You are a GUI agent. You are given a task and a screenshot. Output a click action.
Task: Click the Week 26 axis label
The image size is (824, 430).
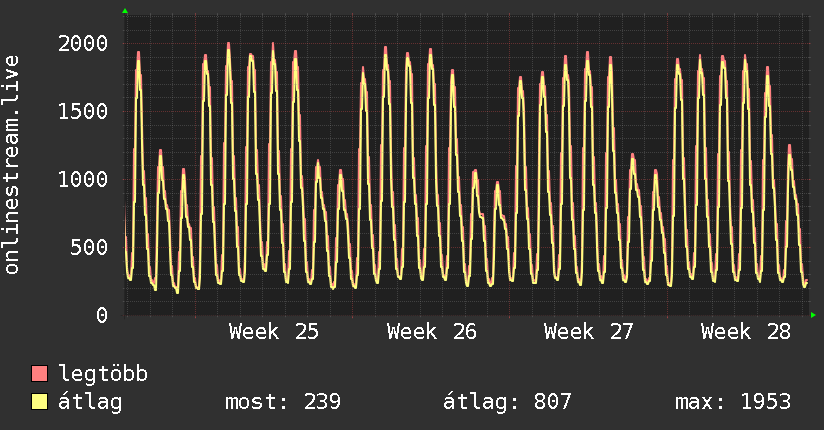[x=431, y=332]
